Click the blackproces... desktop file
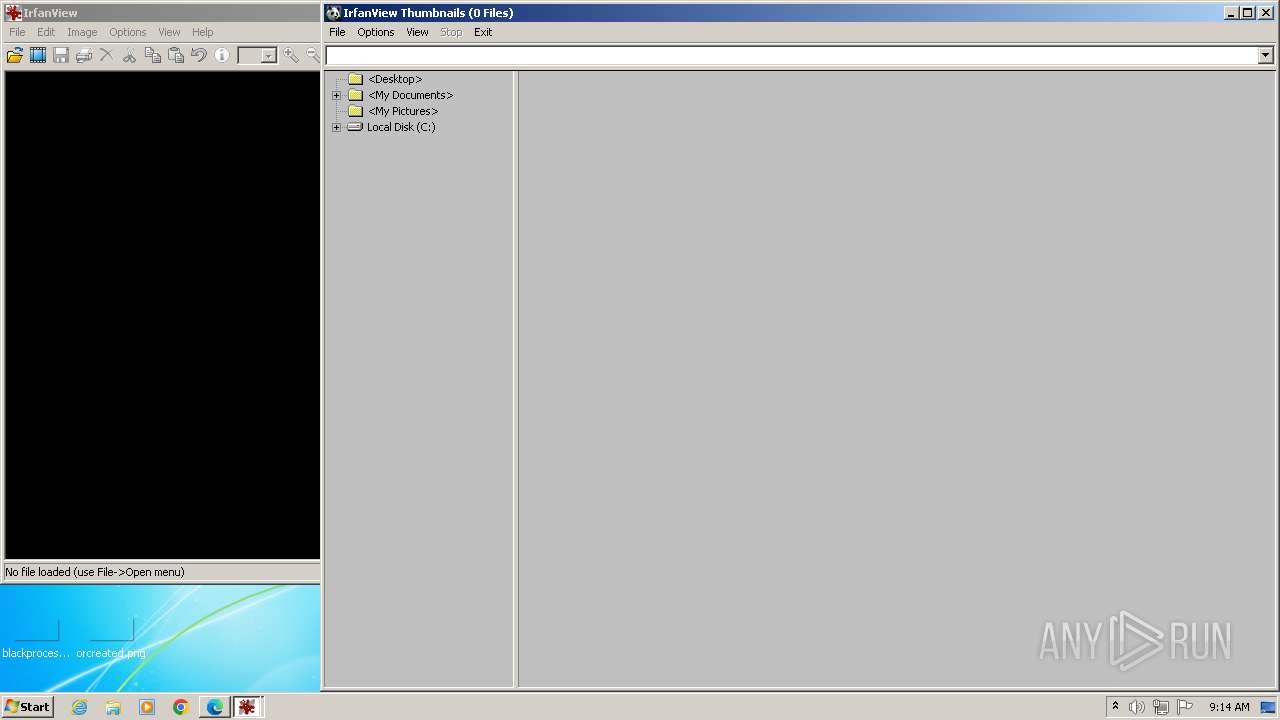This screenshot has height=720, width=1280. click(x=36, y=638)
